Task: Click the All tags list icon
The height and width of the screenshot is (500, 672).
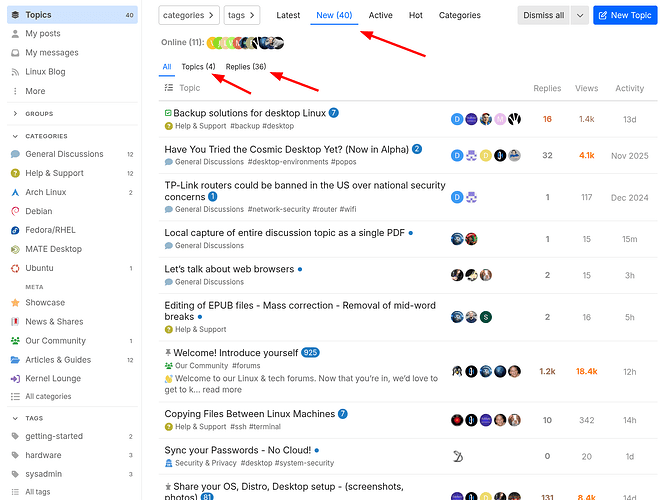Action: tap(15, 492)
